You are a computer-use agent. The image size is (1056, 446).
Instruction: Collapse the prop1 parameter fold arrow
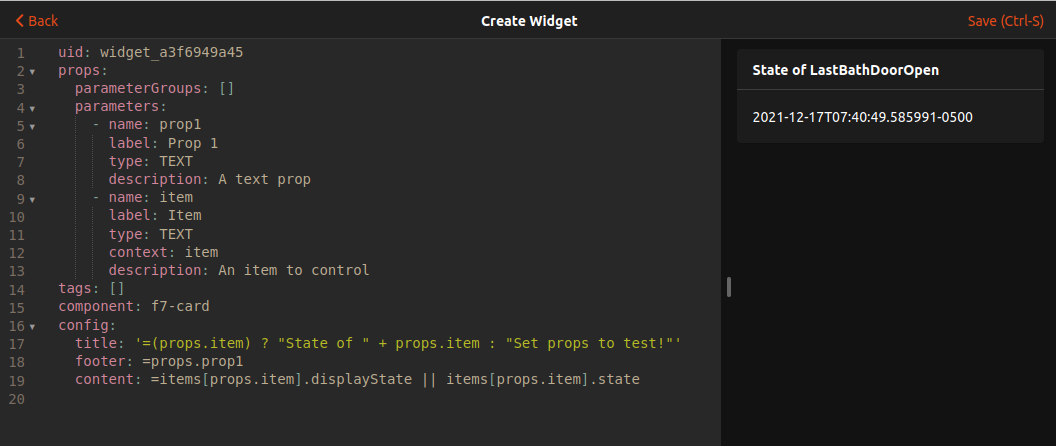click(x=32, y=126)
